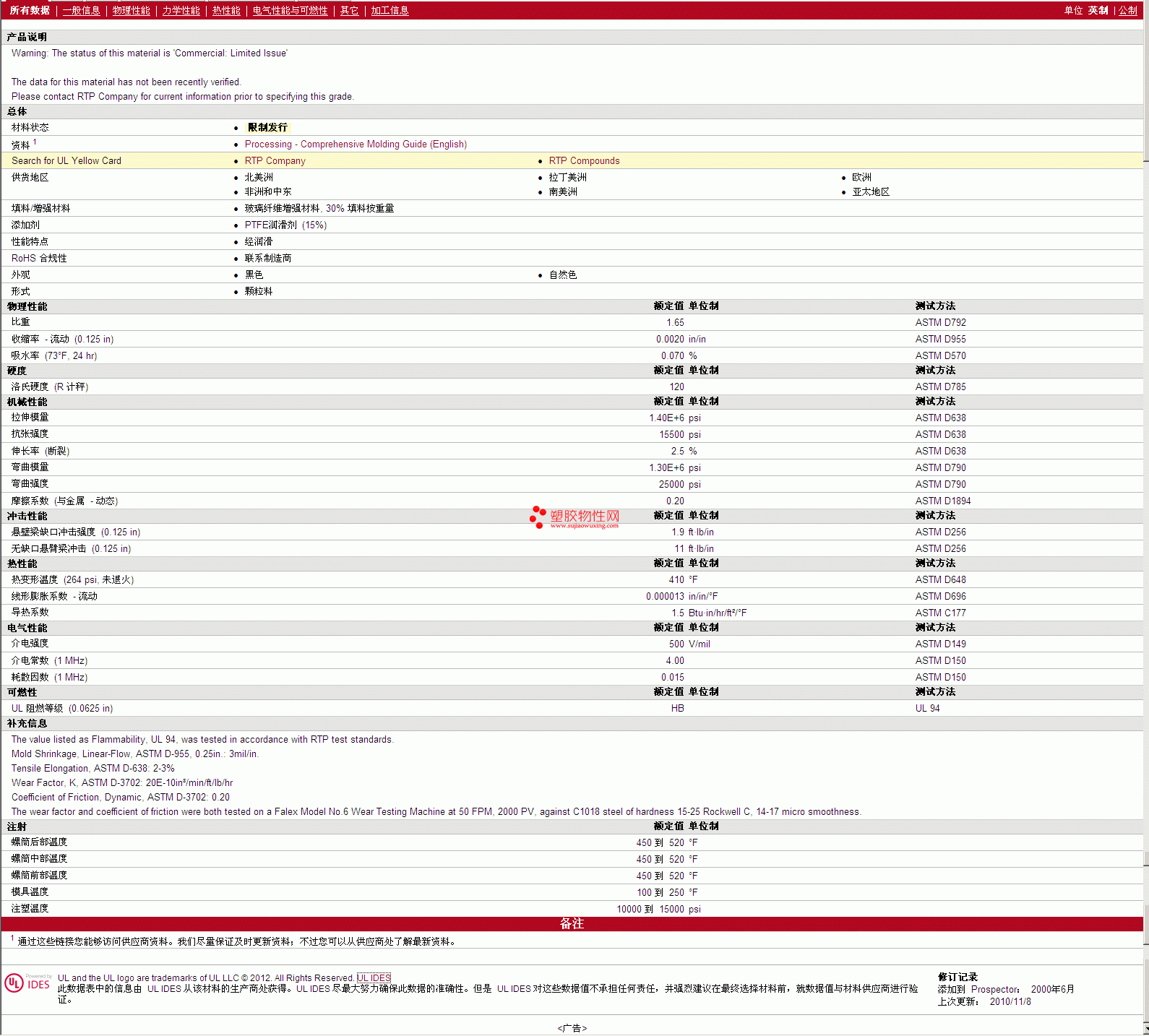Show the 所有数据 tab
Image resolution: width=1149 pixels, height=1036 pixels.
coord(30,11)
